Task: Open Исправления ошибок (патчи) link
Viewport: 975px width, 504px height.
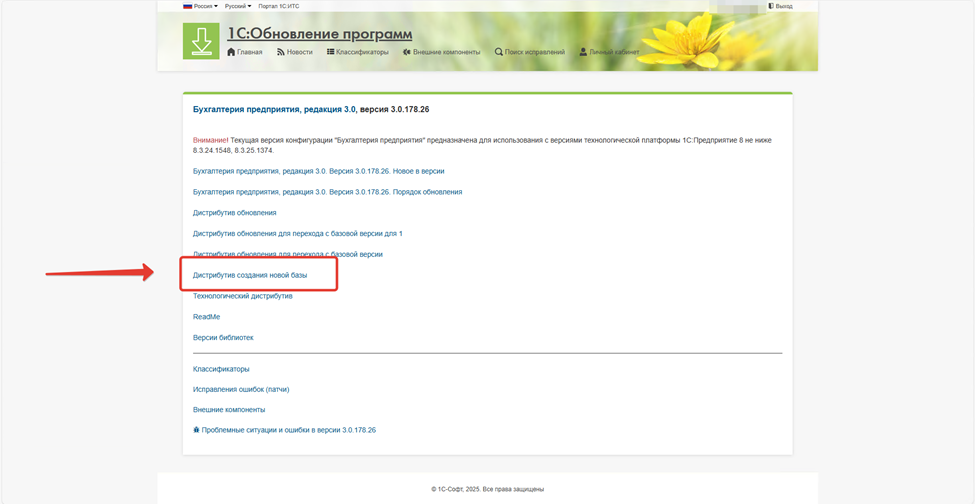Action: pos(242,390)
